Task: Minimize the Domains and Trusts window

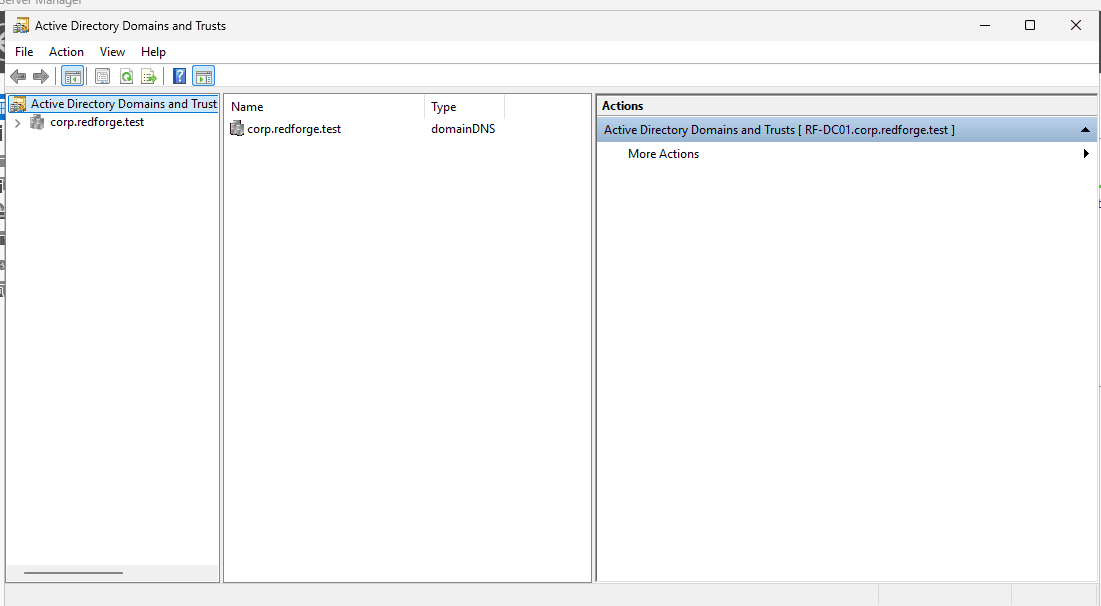Action: [985, 25]
